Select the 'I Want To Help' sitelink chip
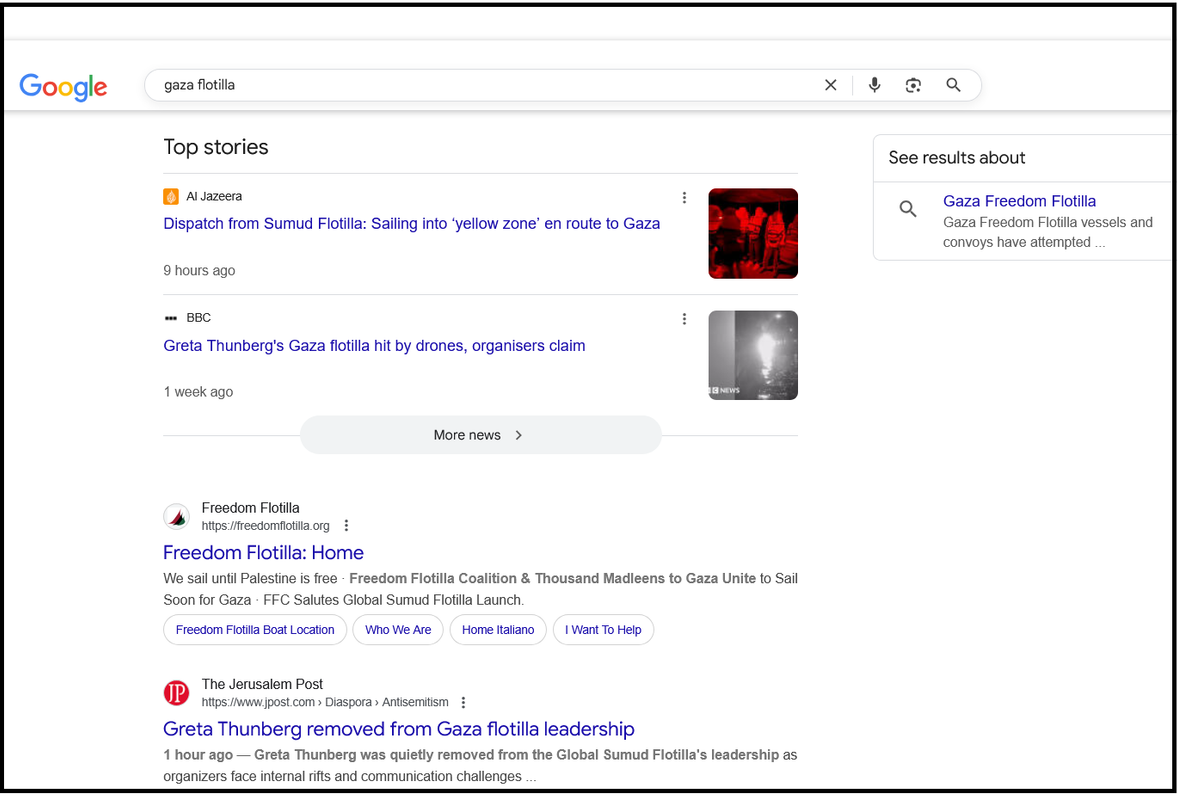Screen dimensions: 1178x800 [x=603, y=629]
